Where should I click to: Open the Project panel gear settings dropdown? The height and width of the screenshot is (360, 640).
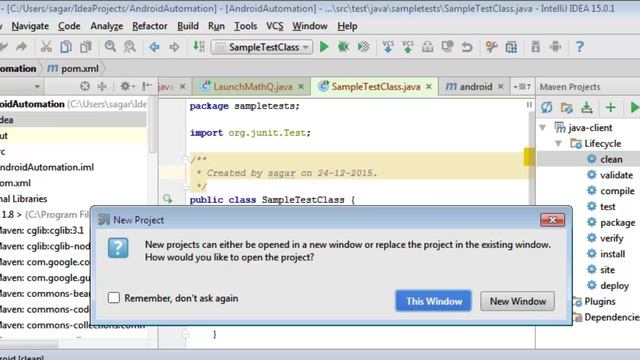(x=127, y=87)
